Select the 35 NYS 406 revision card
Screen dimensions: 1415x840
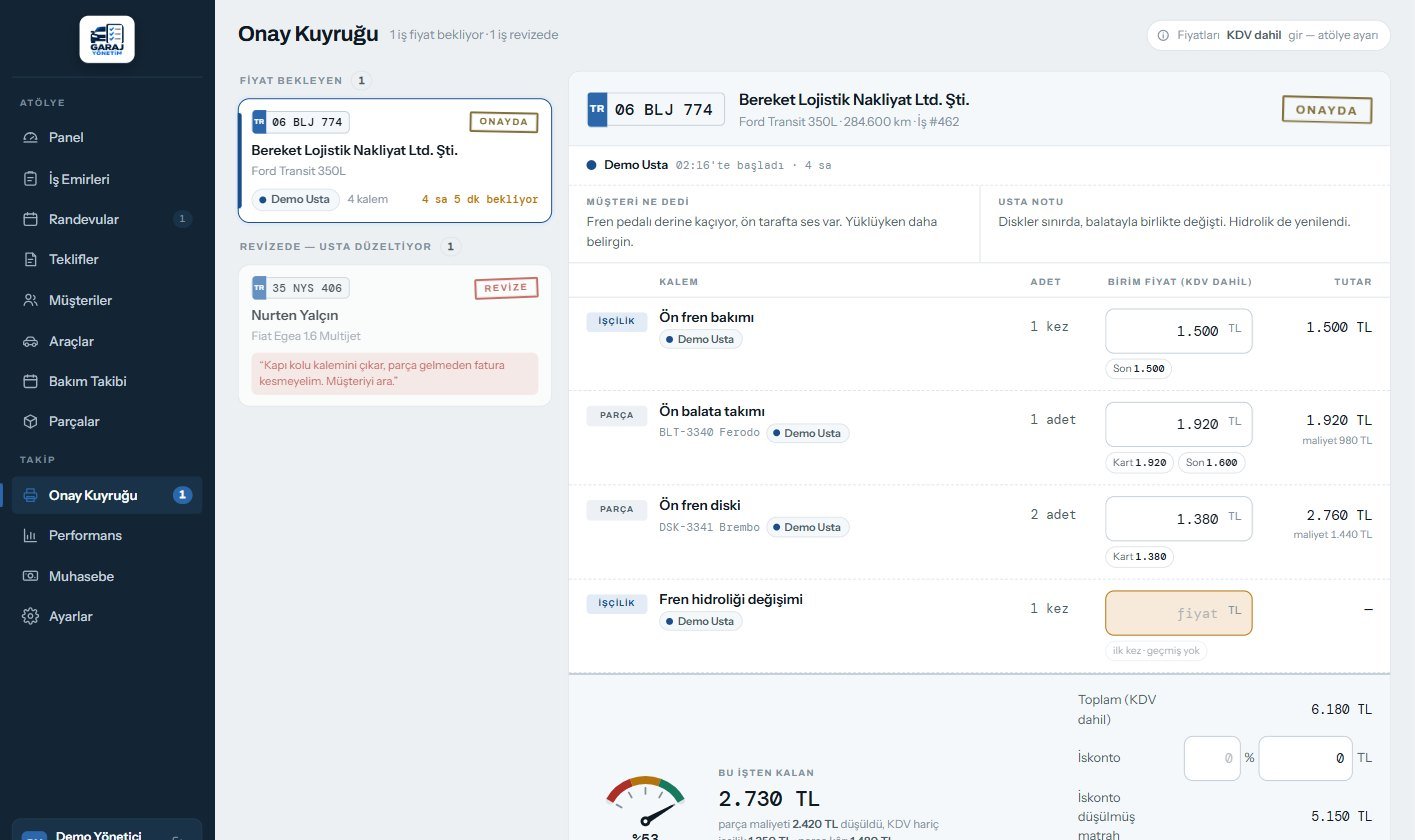(x=395, y=336)
